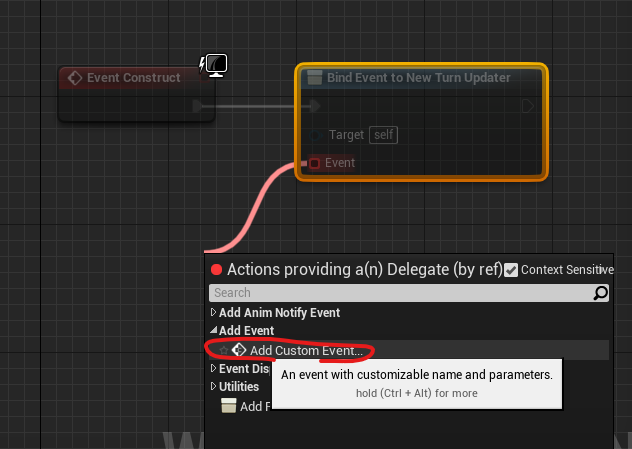
Task: Click the Context Sensitive label
Action: (x=567, y=270)
